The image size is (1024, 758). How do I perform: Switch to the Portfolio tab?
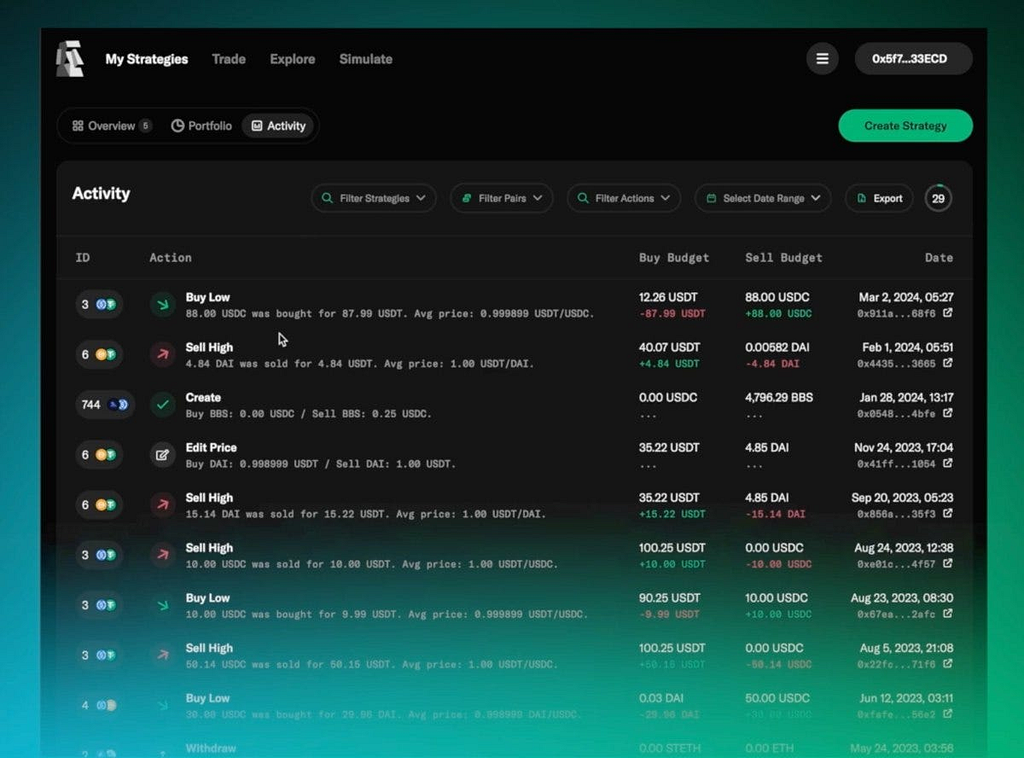coord(201,125)
